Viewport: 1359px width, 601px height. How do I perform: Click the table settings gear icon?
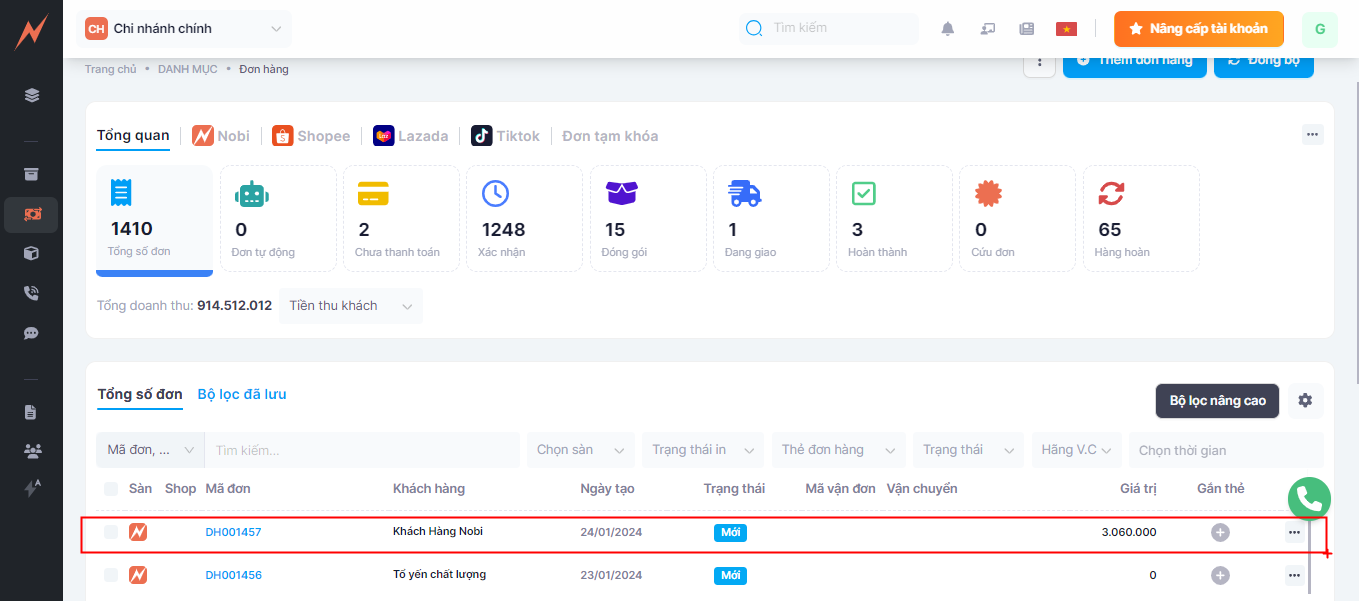(1305, 400)
